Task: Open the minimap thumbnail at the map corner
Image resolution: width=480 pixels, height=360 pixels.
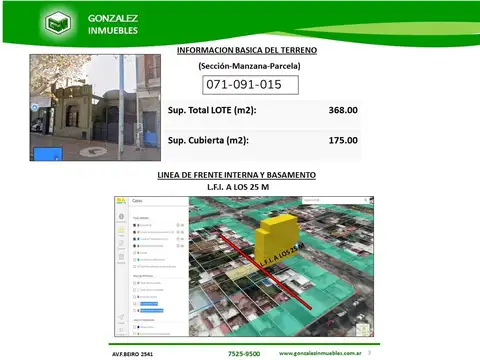Action: pyautogui.click(x=363, y=330)
